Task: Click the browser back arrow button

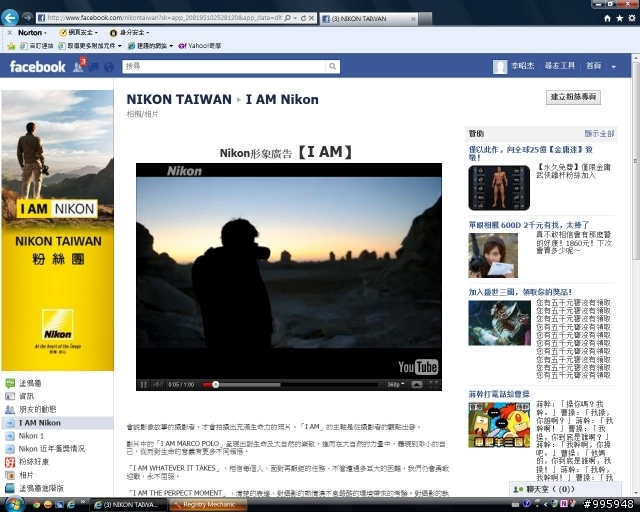Action: [10, 18]
